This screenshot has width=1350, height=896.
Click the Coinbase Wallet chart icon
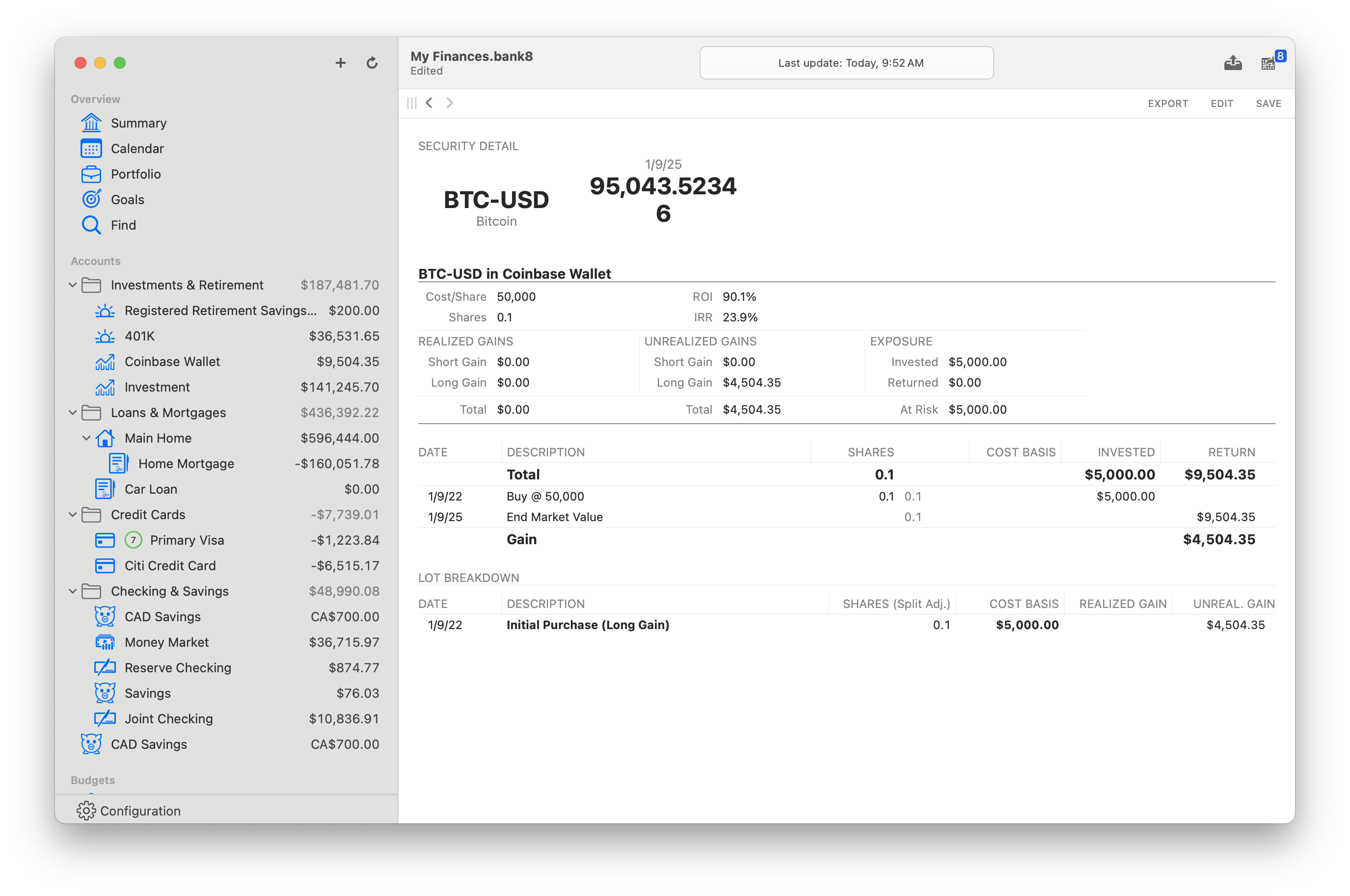pos(105,362)
